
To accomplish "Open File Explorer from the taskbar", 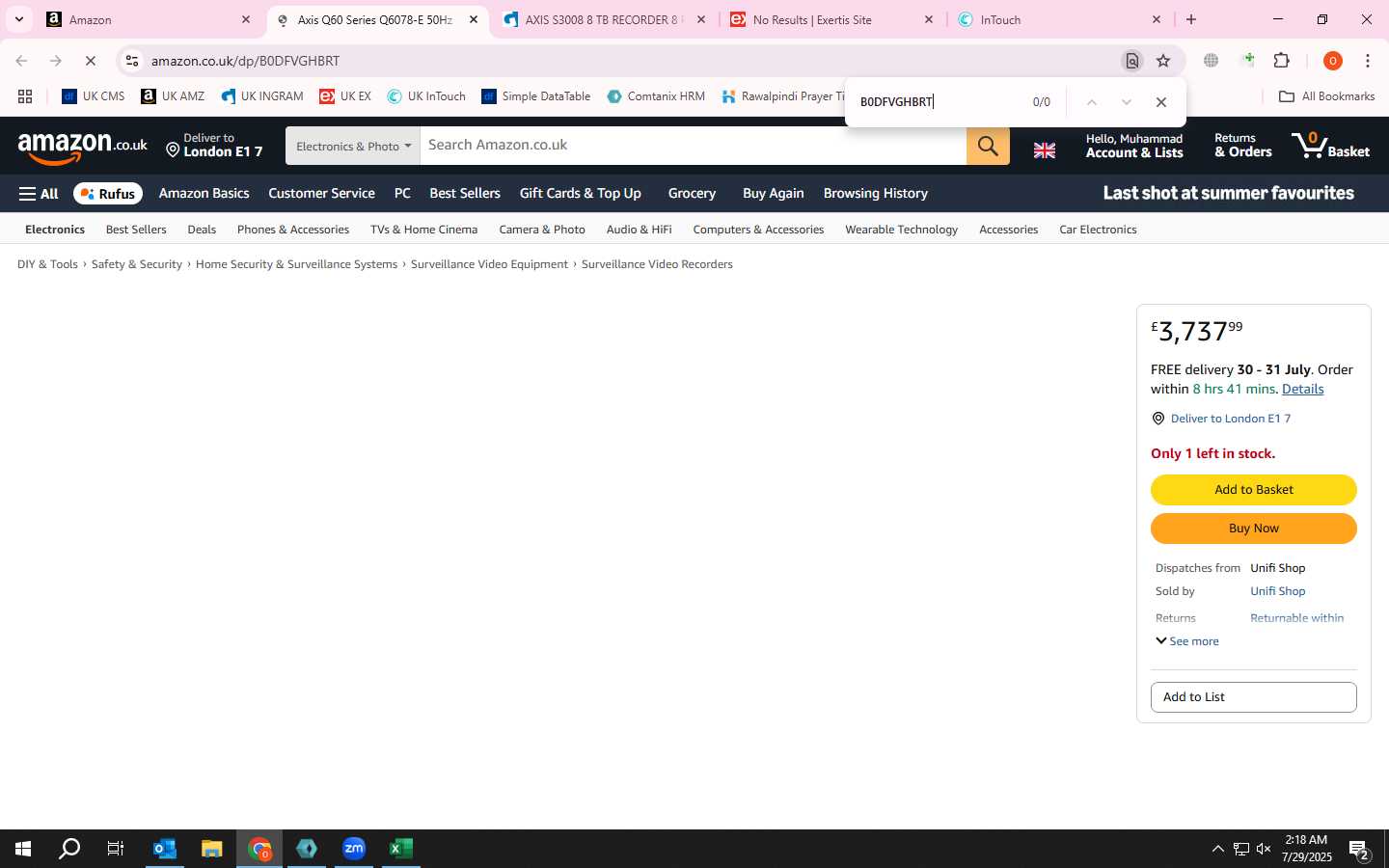I will pos(212,849).
